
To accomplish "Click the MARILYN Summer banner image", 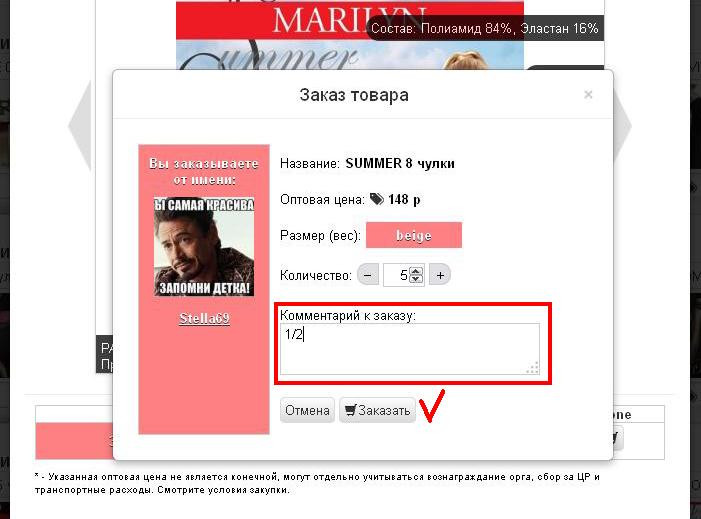I will [350, 36].
